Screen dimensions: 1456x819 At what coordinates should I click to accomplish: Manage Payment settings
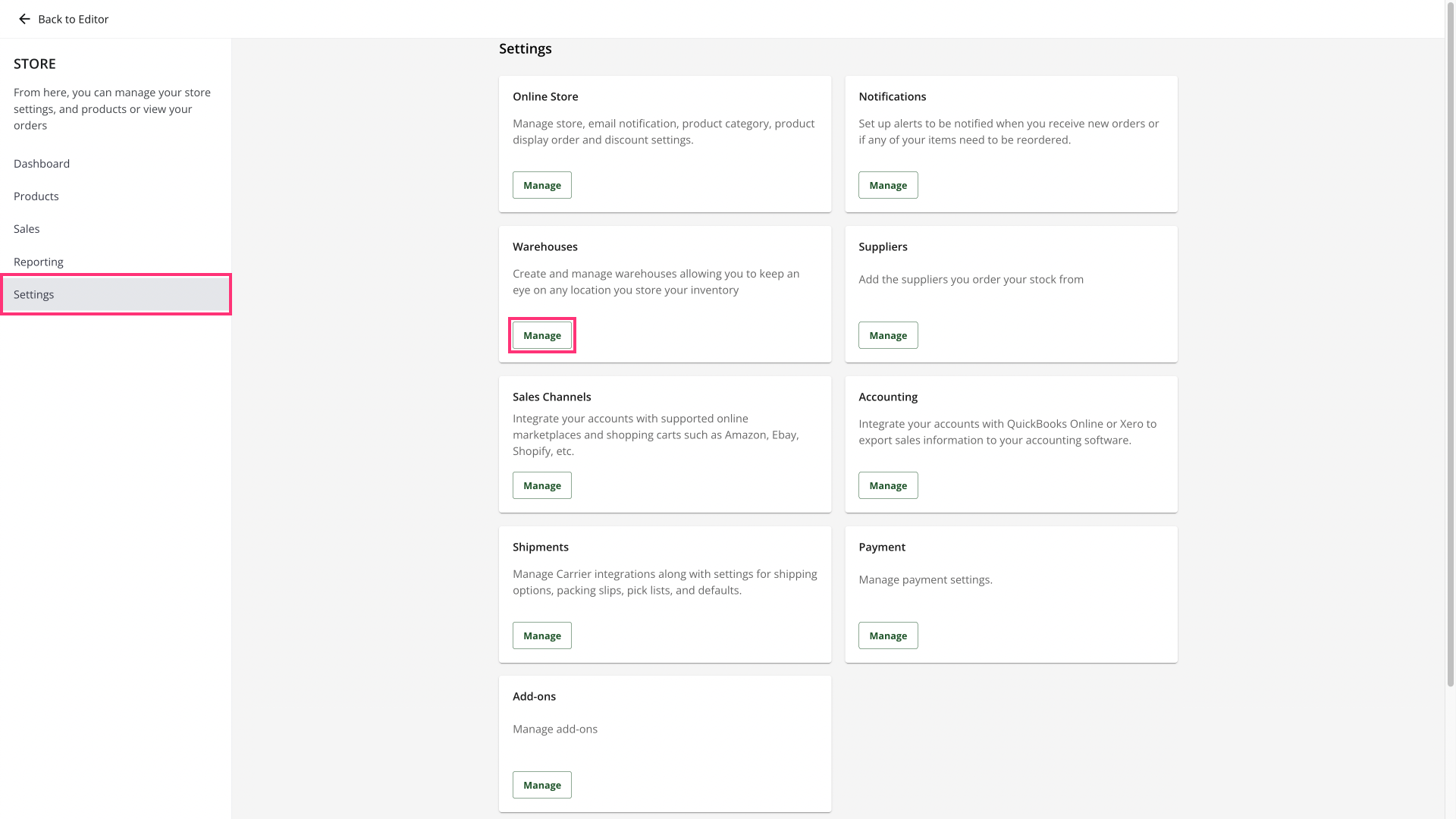(887, 635)
